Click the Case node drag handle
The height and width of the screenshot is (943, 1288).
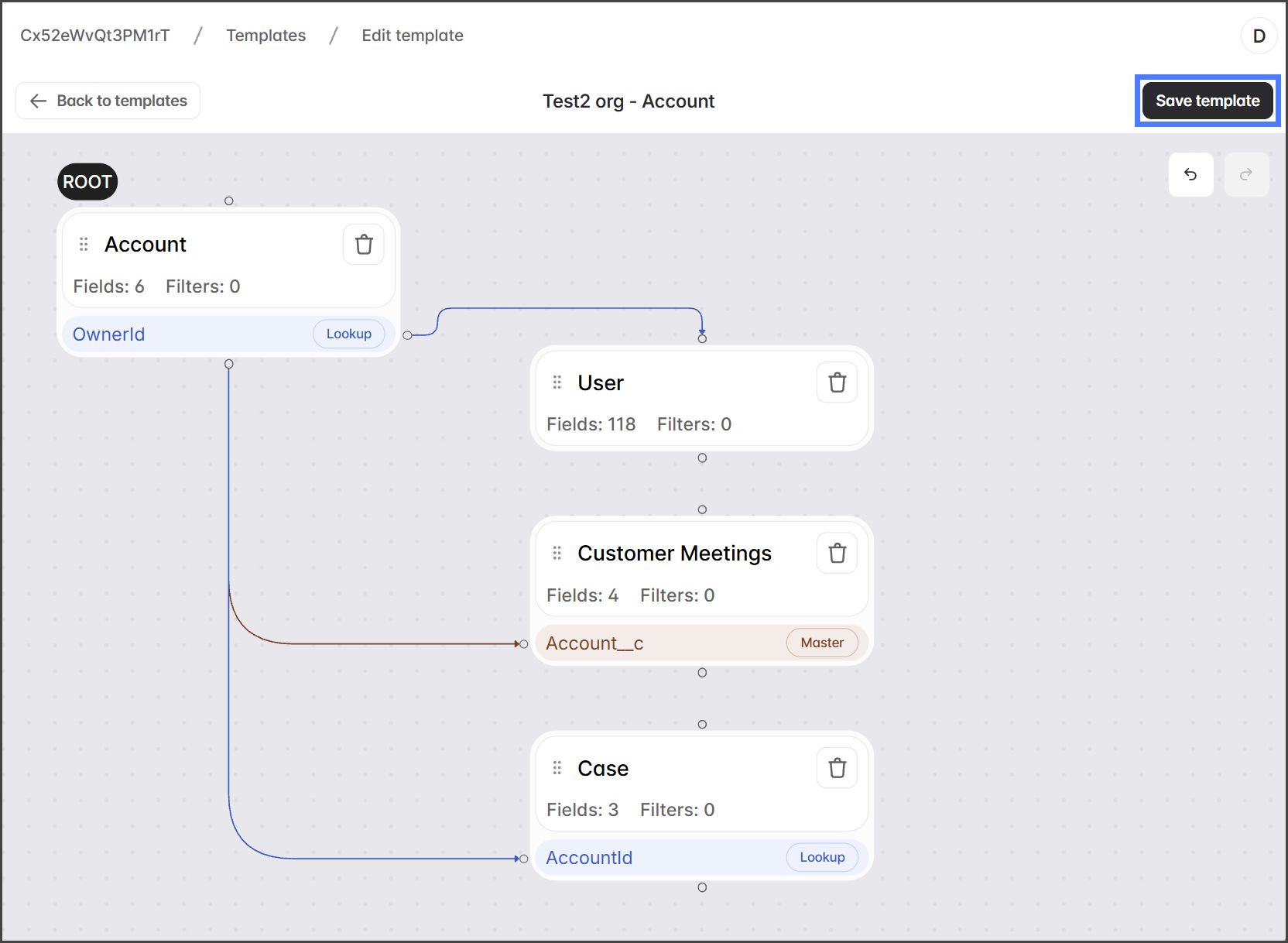tap(557, 768)
